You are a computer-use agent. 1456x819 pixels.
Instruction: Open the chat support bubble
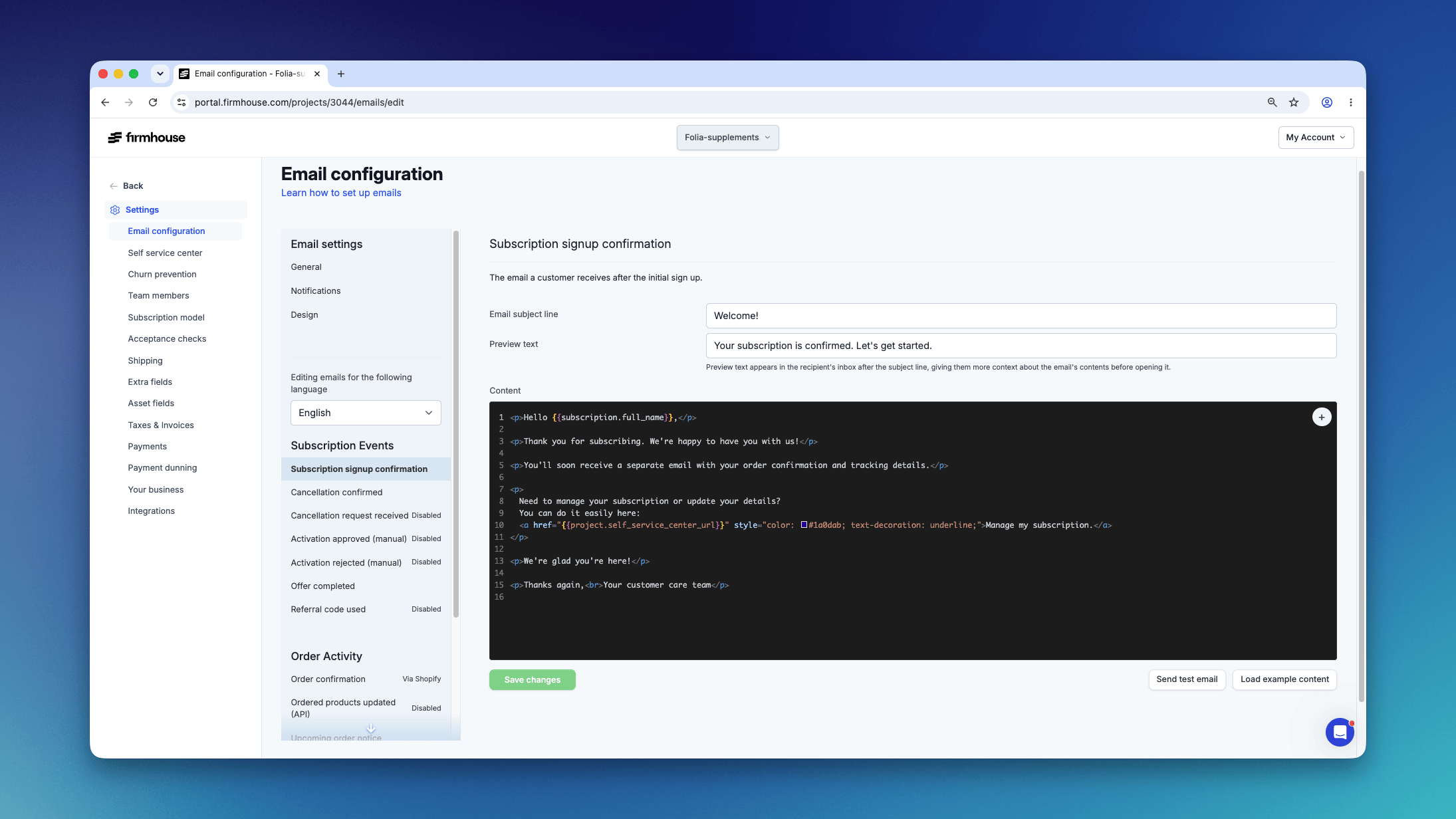[x=1340, y=732]
